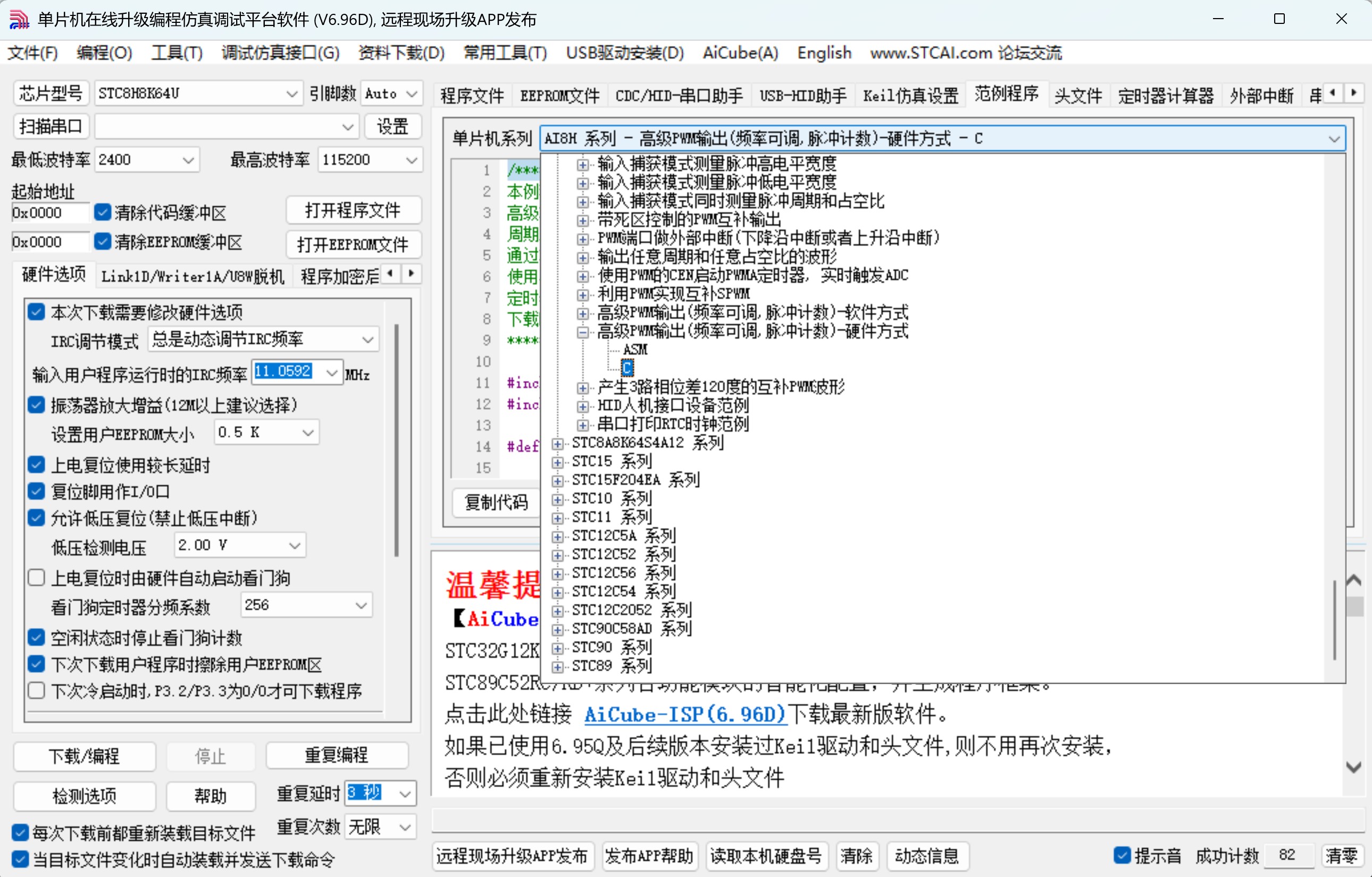Screen dimensions: 1372x877
Task: Click the 下载/编程 button
Action: tap(85, 756)
